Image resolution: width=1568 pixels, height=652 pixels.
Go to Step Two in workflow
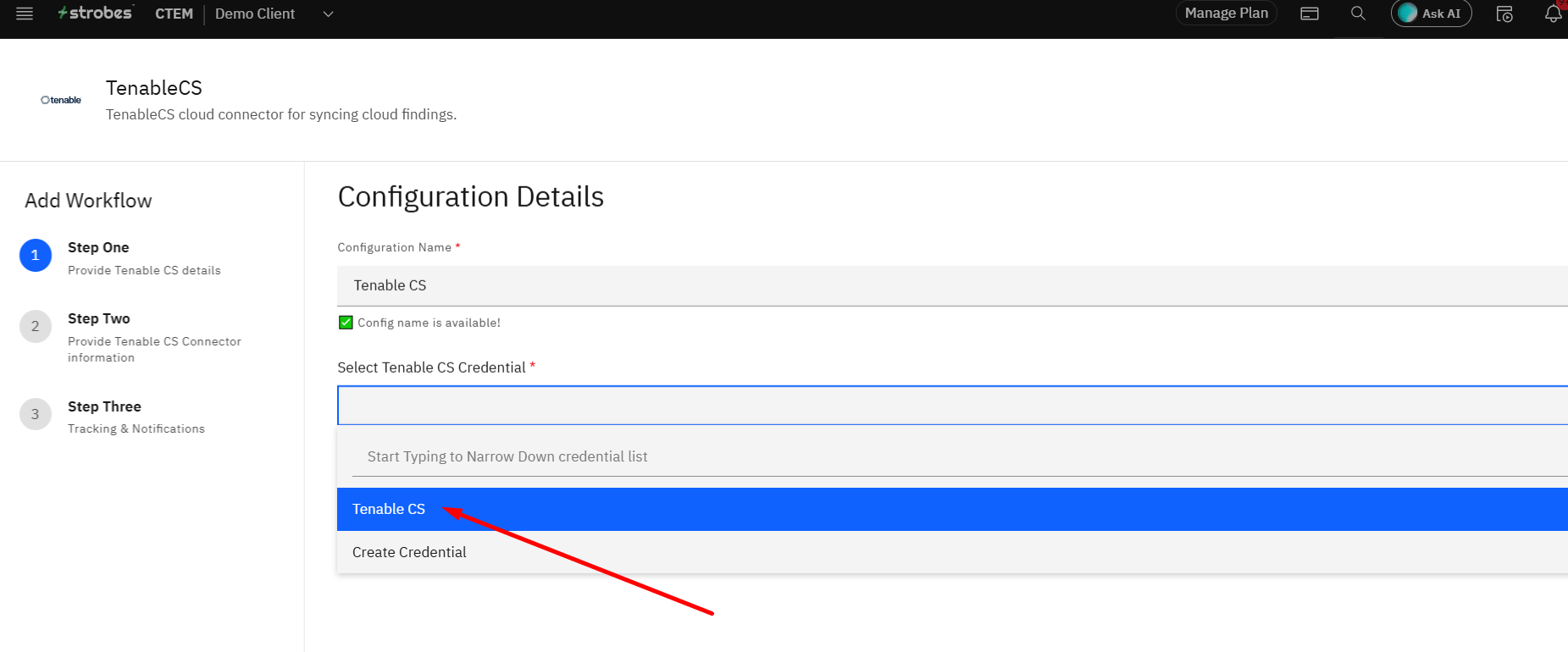point(99,318)
